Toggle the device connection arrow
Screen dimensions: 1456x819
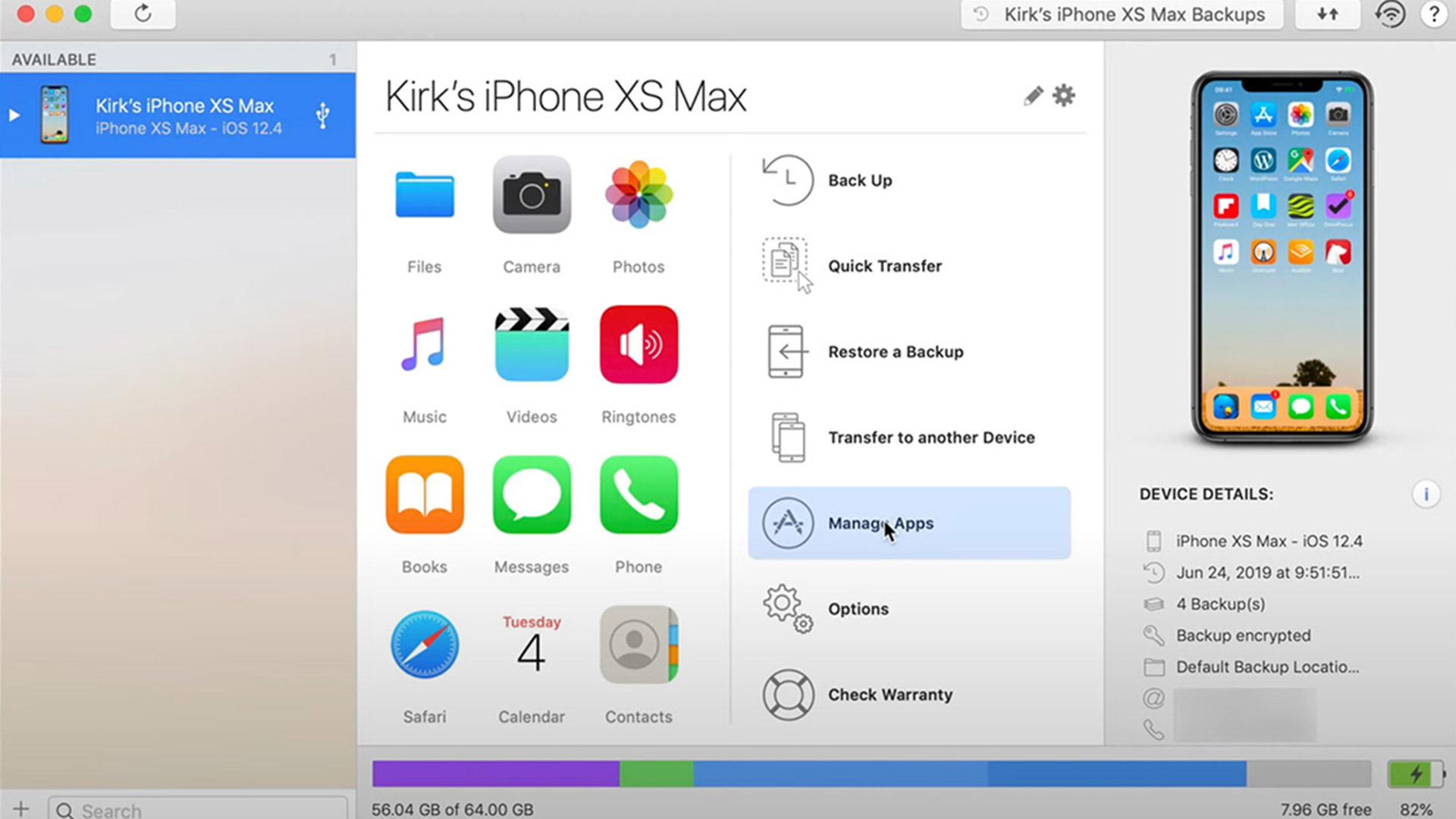14,114
